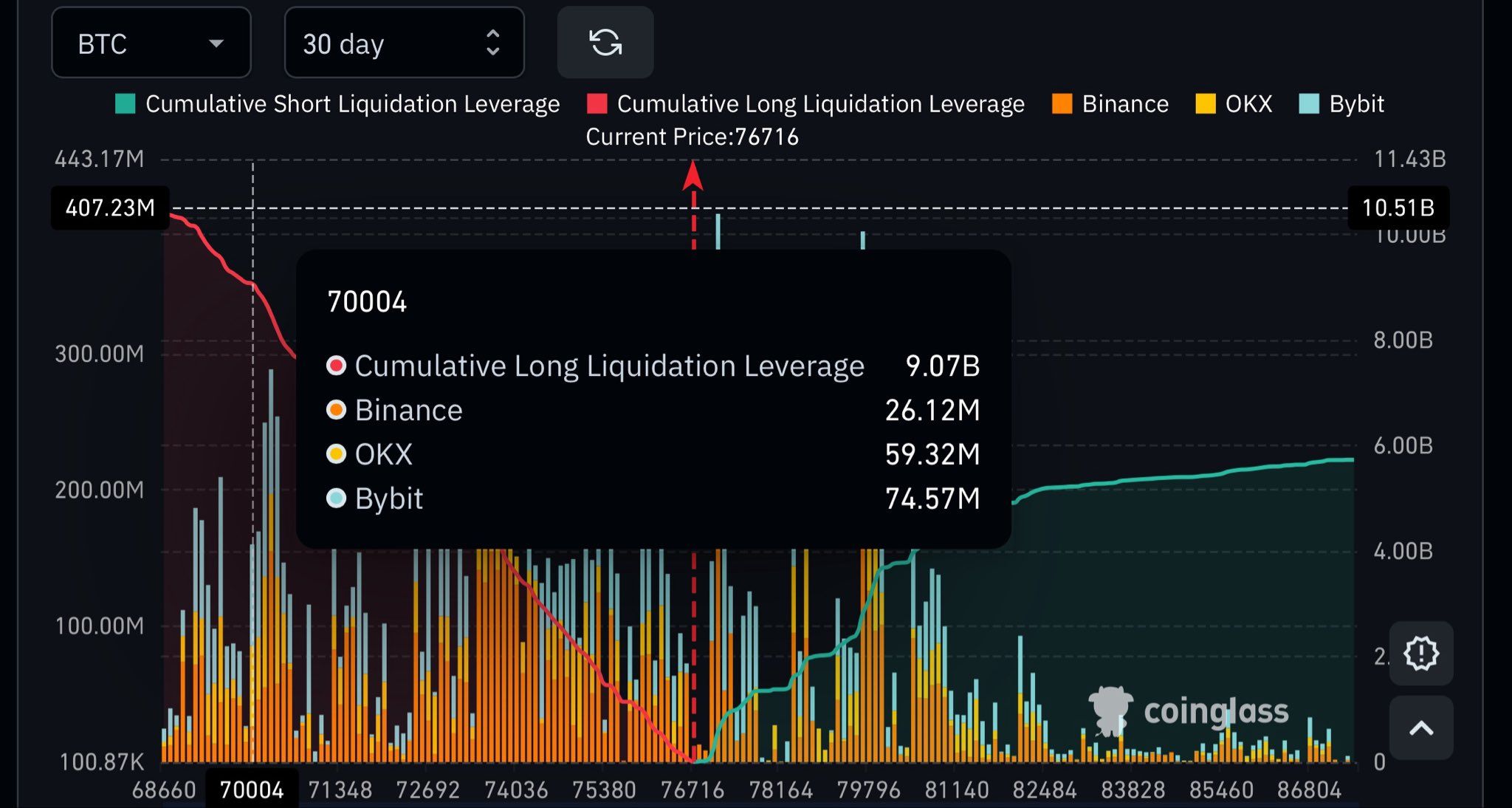1512x808 pixels.
Task: Toggle Cumulative Short Liquidation Leverage legend entry
Action: pyautogui.click(x=339, y=103)
